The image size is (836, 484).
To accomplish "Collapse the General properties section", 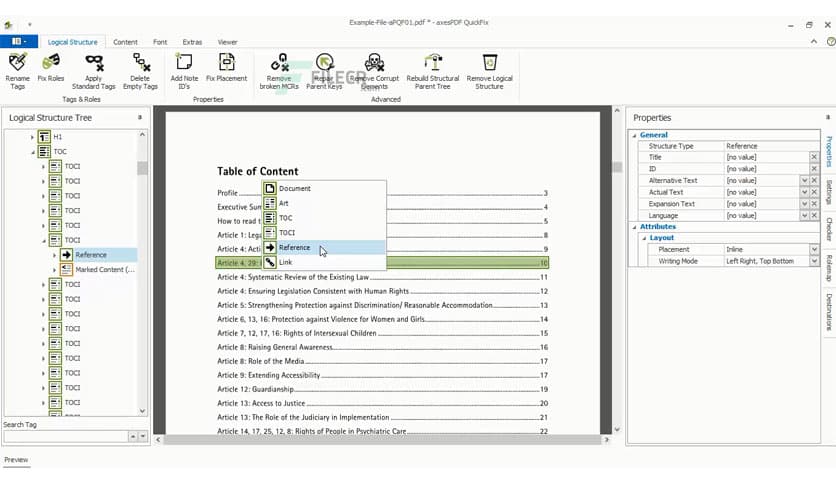I will pos(634,135).
